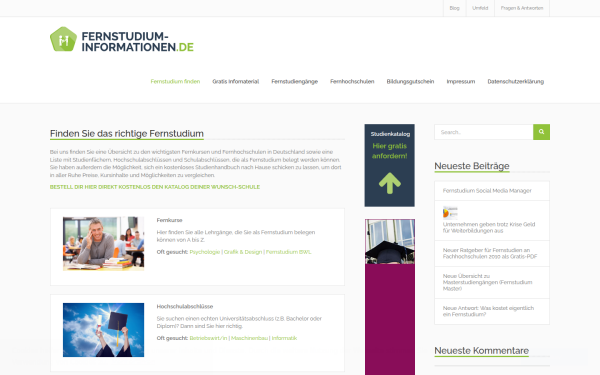Click the graduation cap sky thumbnail
The width and height of the screenshot is (600, 375).
click(103, 330)
